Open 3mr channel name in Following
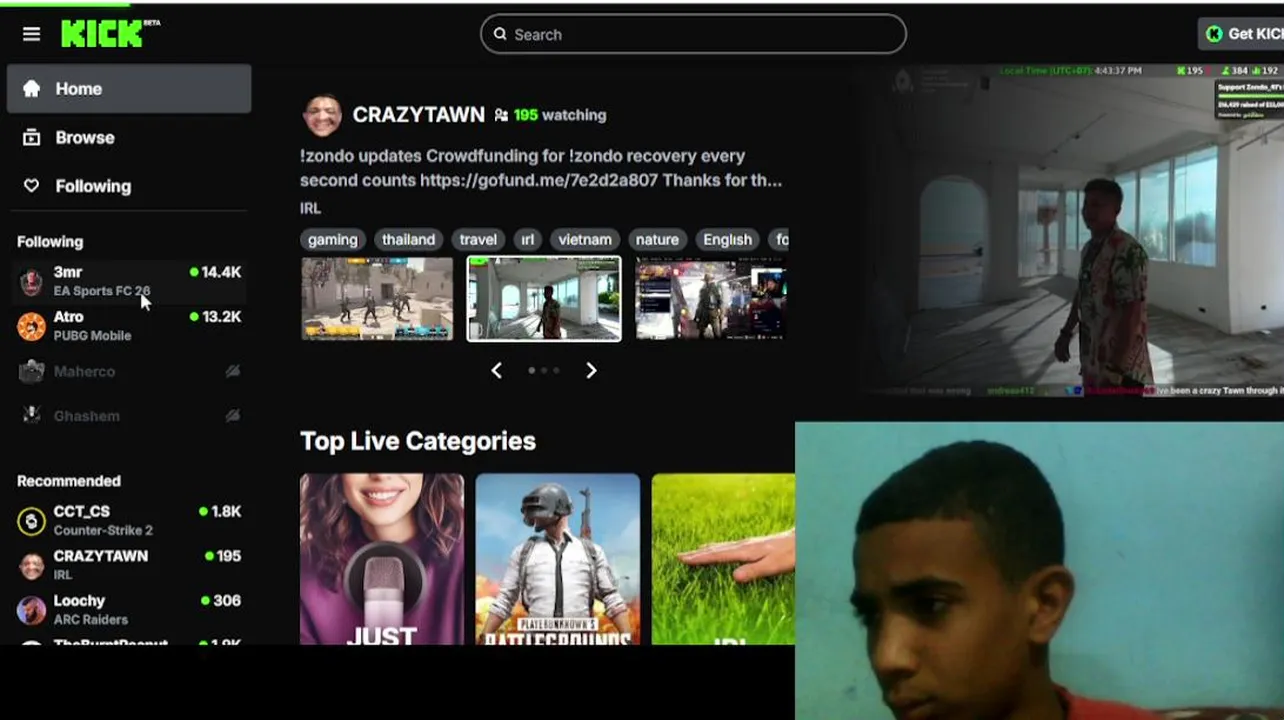The height and width of the screenshot is (720, 1284). tap(68, 272)
